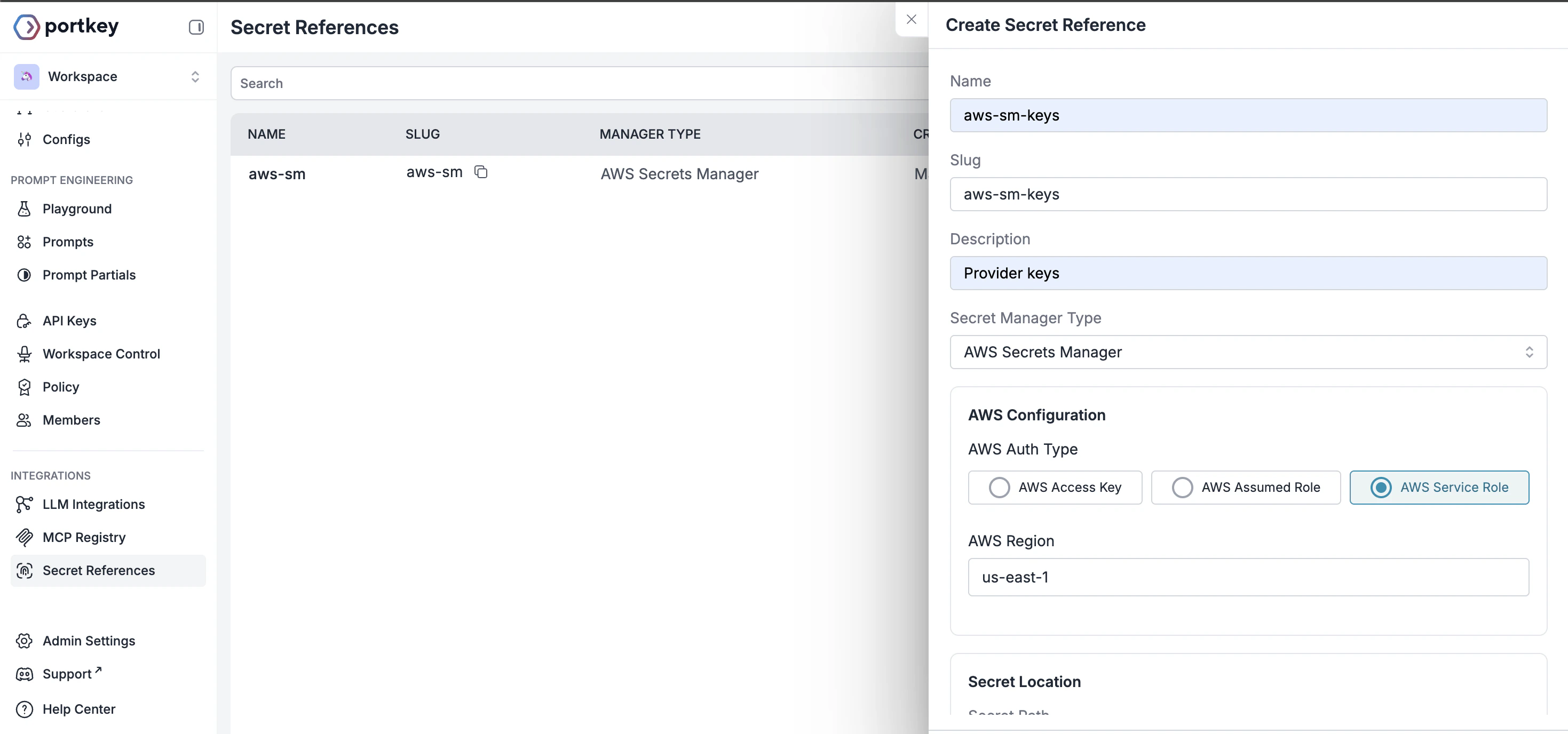1568x734 pixels.
Task: Click the sidebar collapse icon
Action: click(x=196, y=27)
